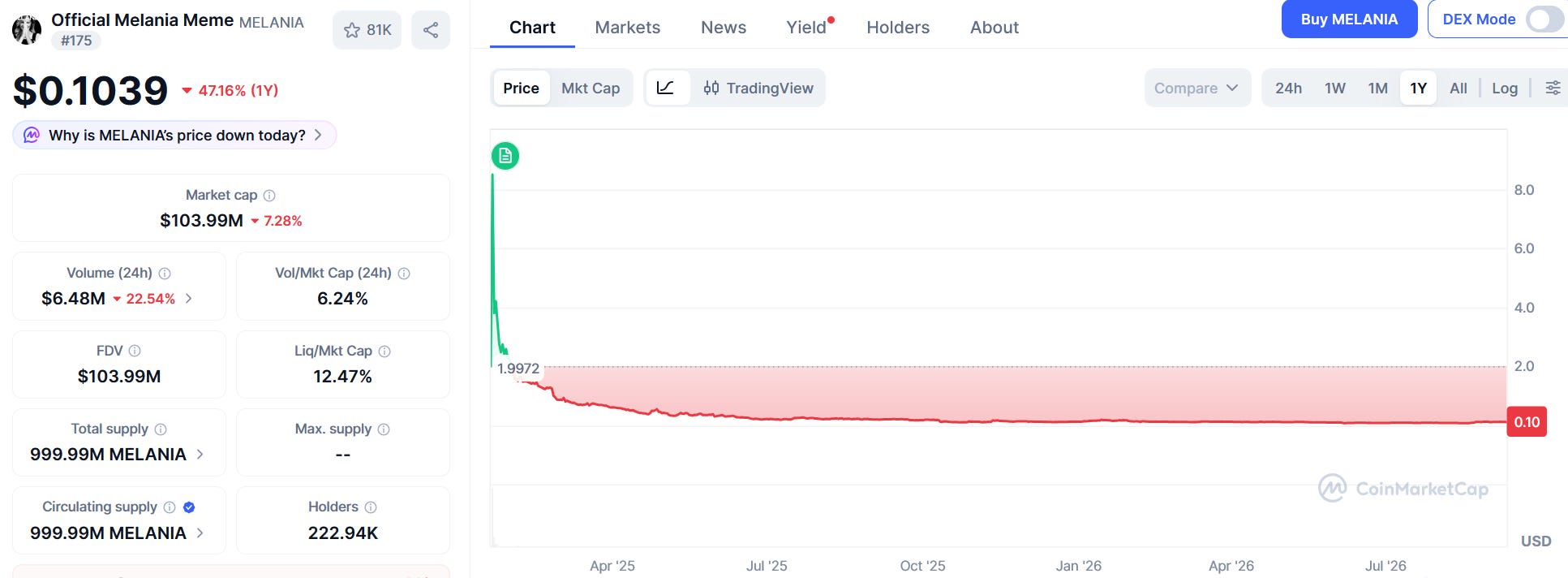
Task: Switch to TradingView candlestick chart
Action: (758, 88)
